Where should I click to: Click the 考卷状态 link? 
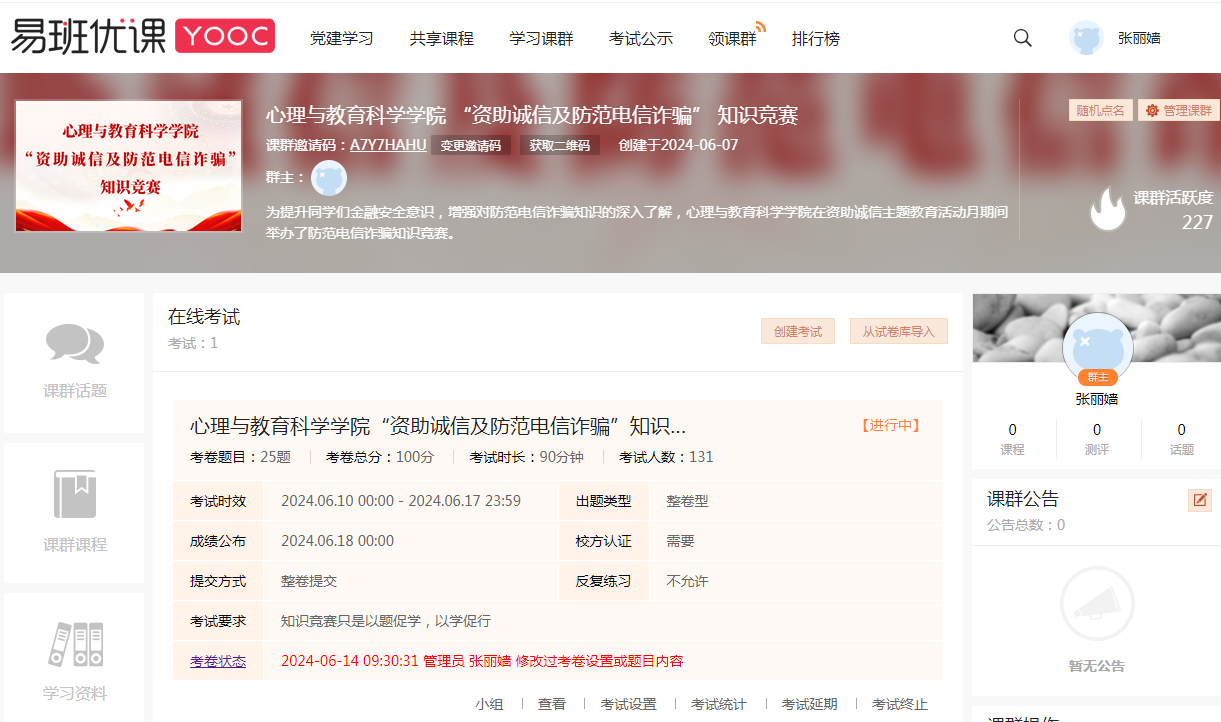tap(218, 661)
